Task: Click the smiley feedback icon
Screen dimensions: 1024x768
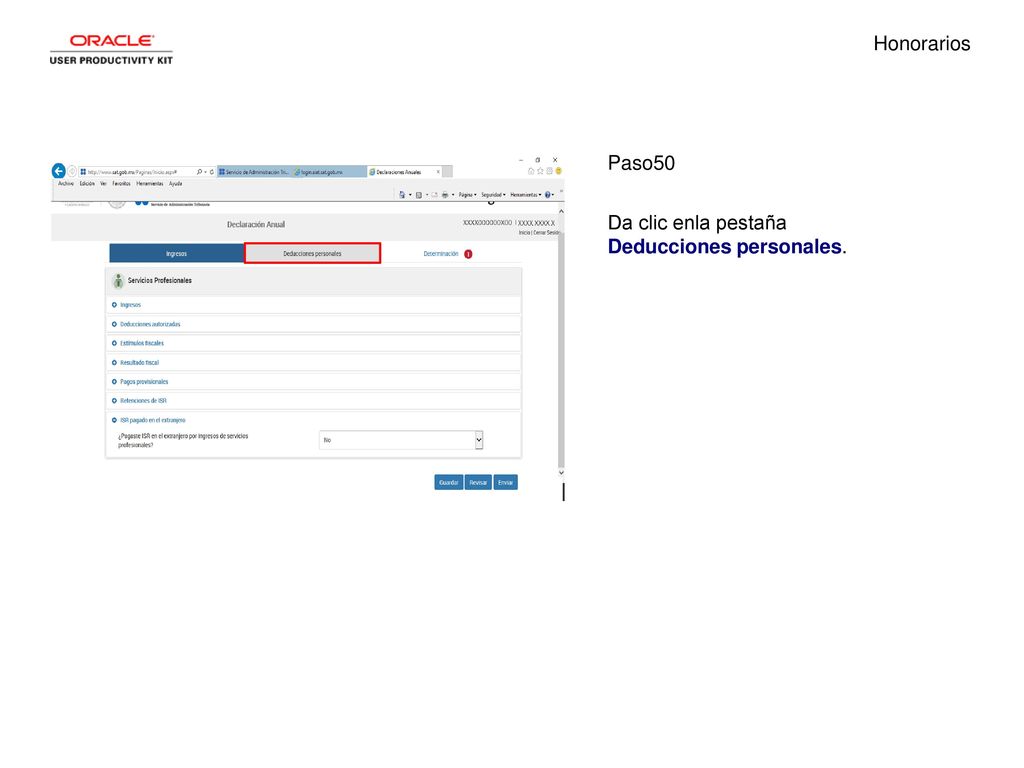Action: (558, 171)
